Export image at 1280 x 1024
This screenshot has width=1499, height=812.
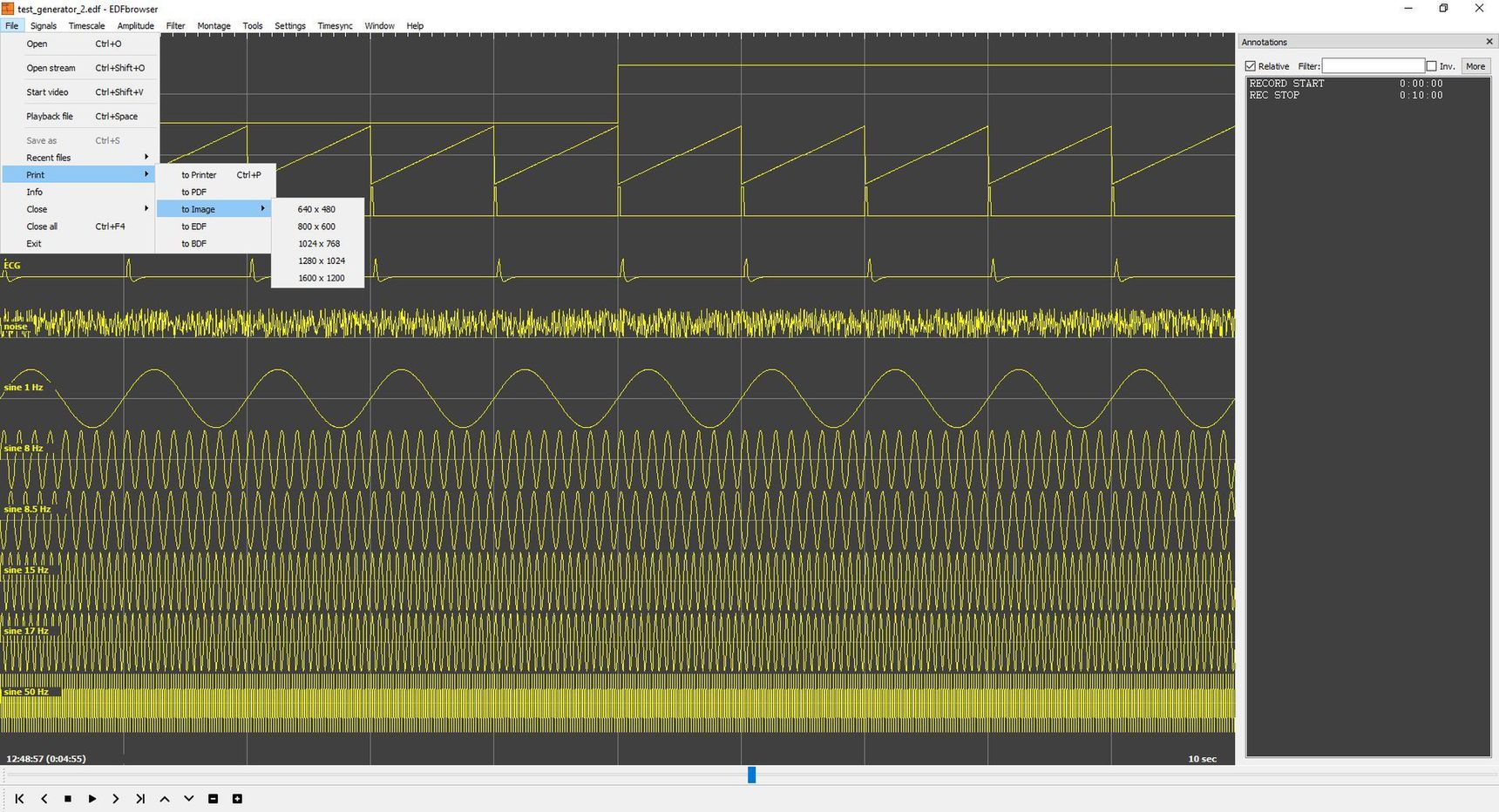click(318, 261)
